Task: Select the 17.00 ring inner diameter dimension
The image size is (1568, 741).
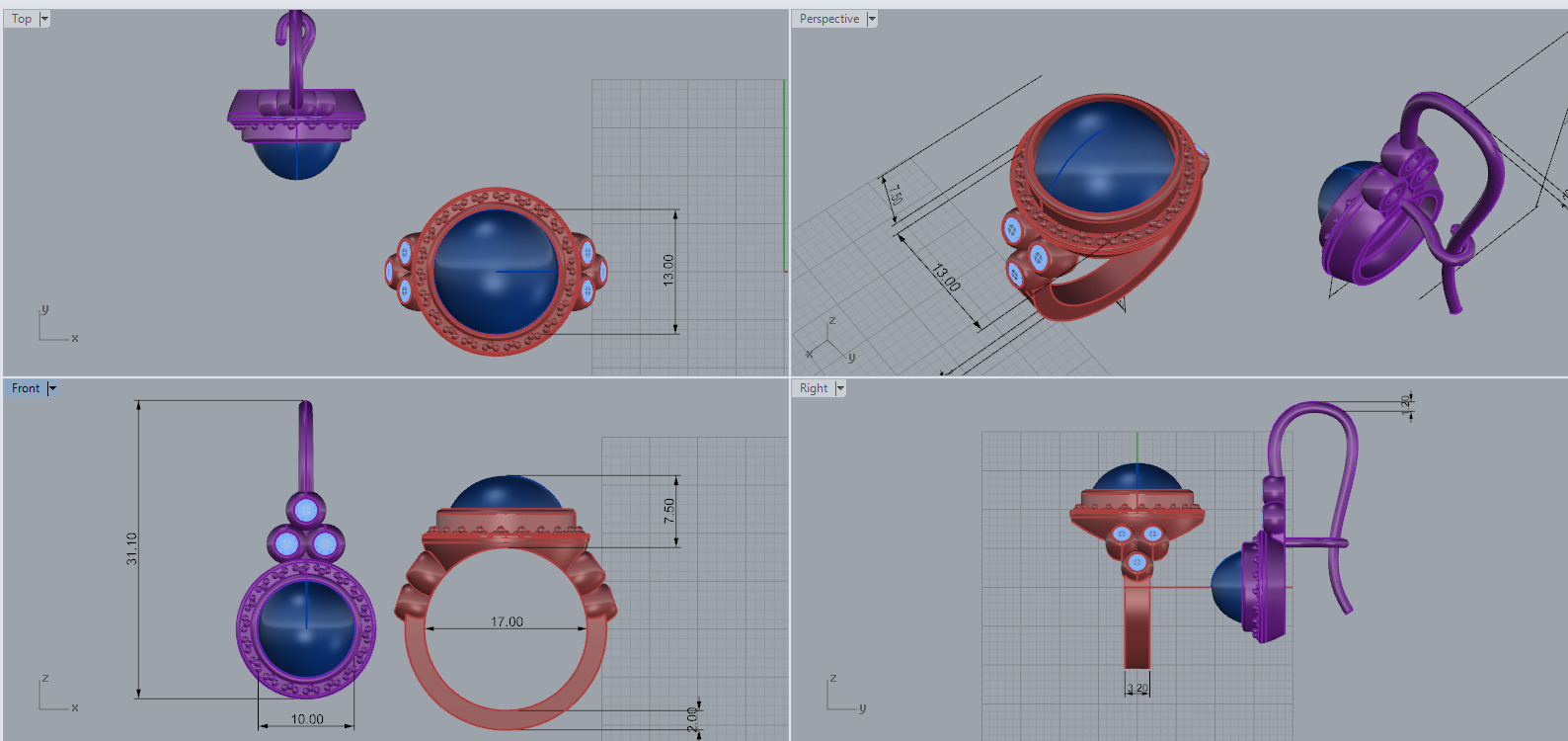Action: click(x=507, y=621)
